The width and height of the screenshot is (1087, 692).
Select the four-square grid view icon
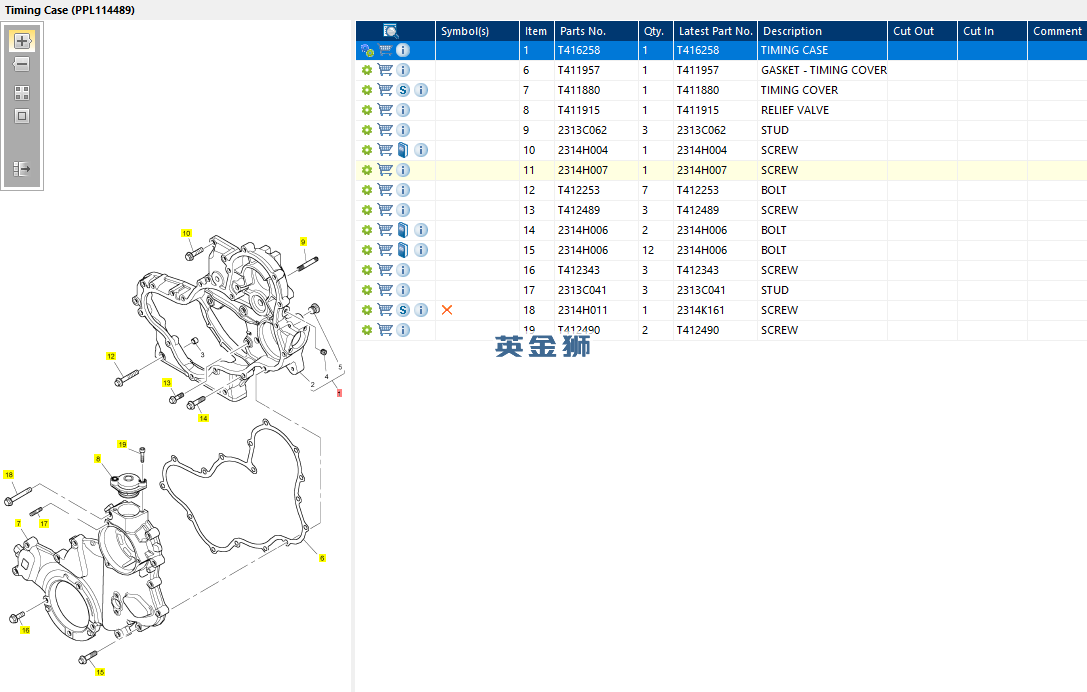(22, 92)
